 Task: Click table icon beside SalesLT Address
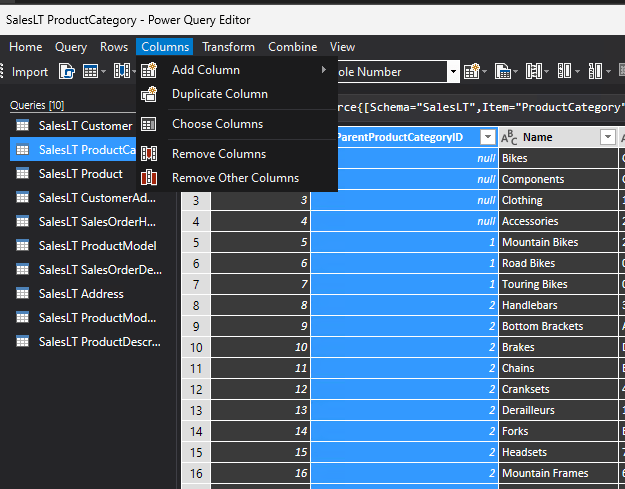(x=22, y=293)
